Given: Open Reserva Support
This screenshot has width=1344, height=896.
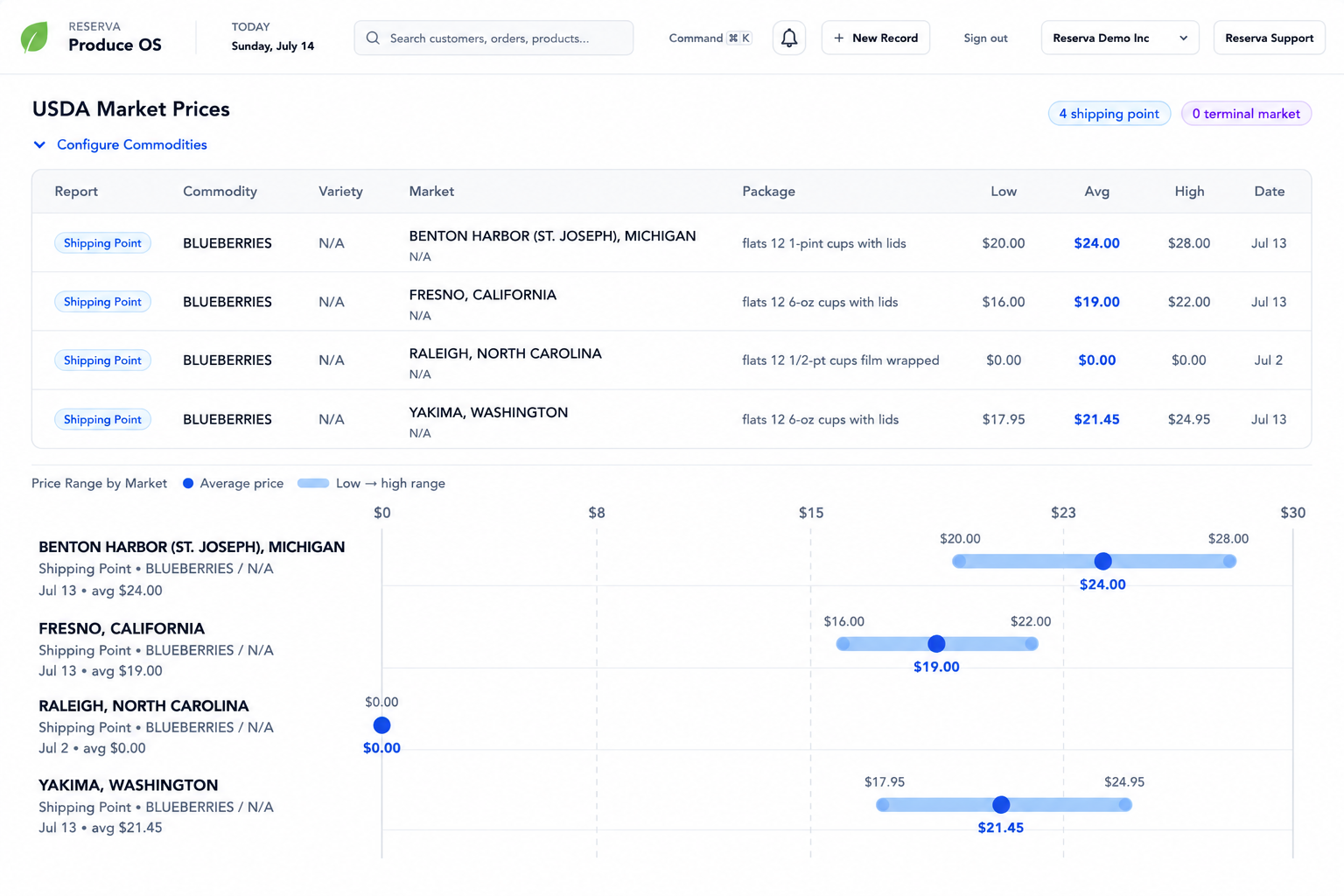Looking at the screenshot, I should point(1269,38).
